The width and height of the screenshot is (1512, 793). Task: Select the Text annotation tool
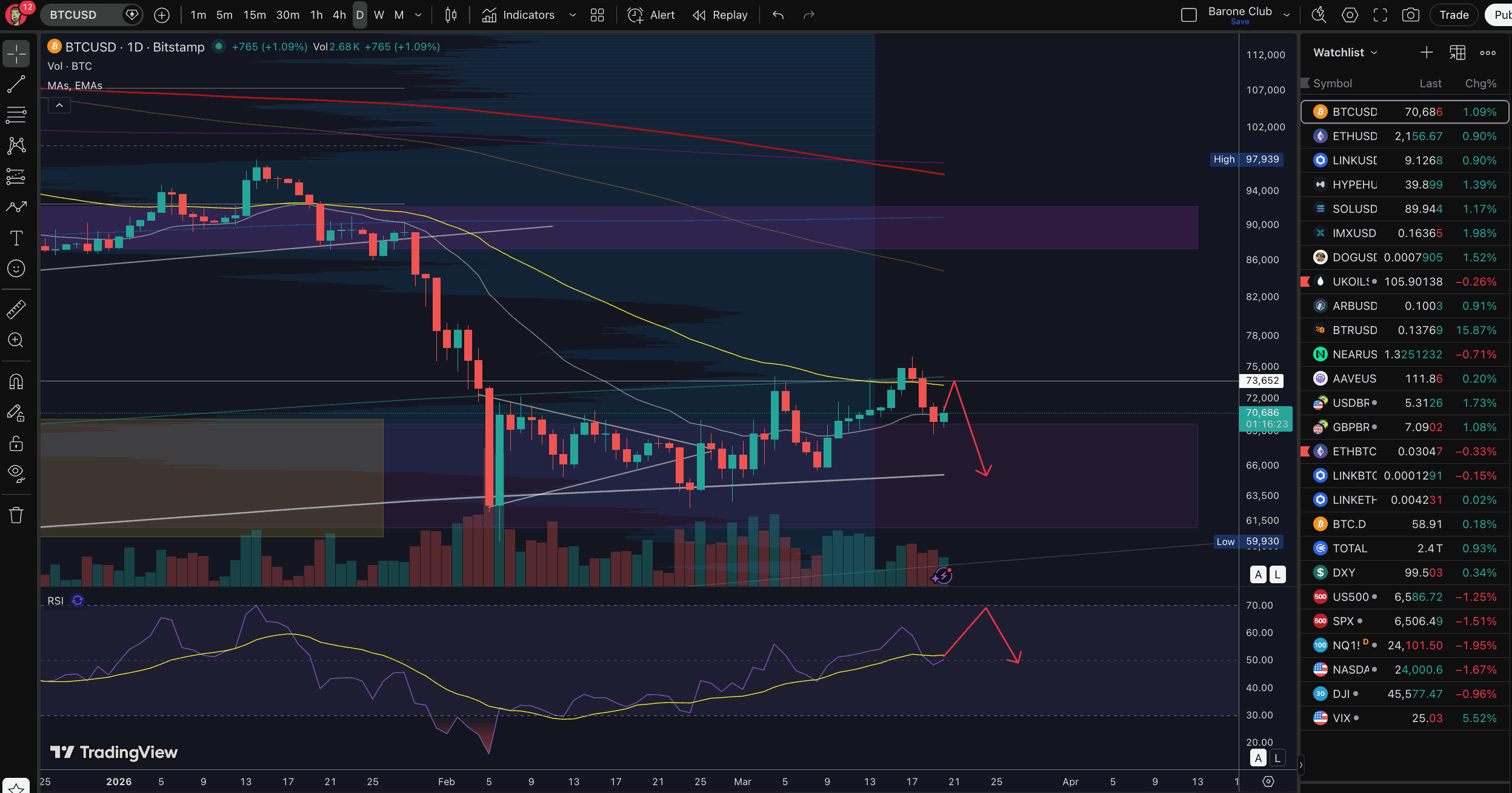16,238
